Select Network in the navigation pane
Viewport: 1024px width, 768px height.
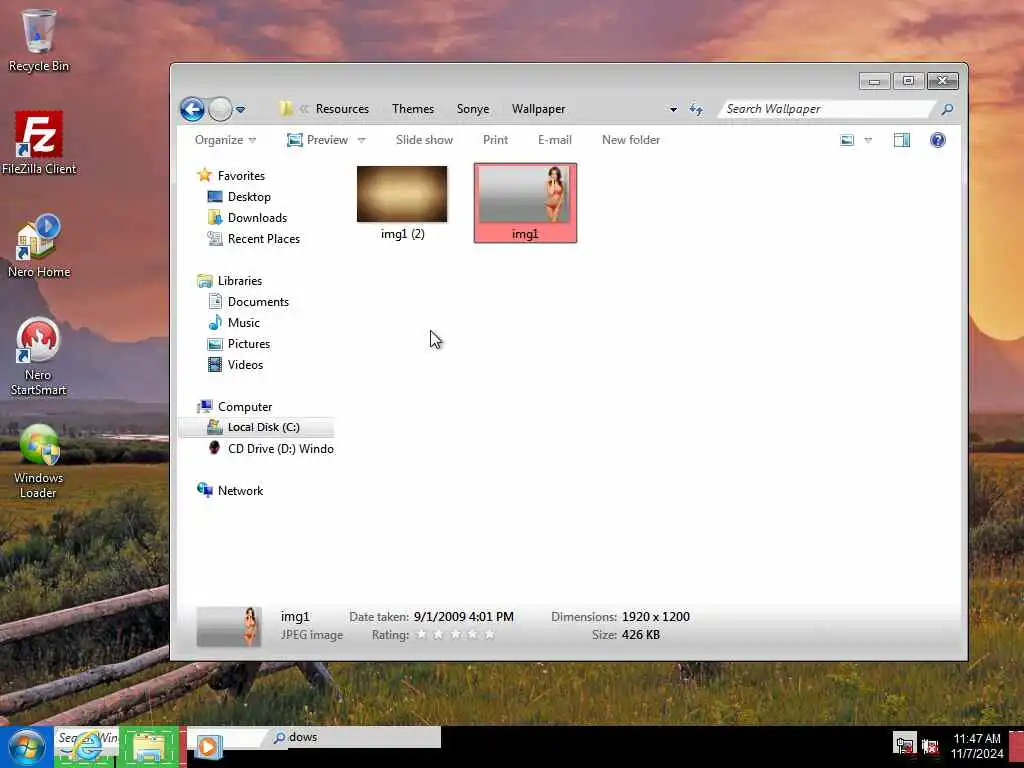tap(240, 490)
